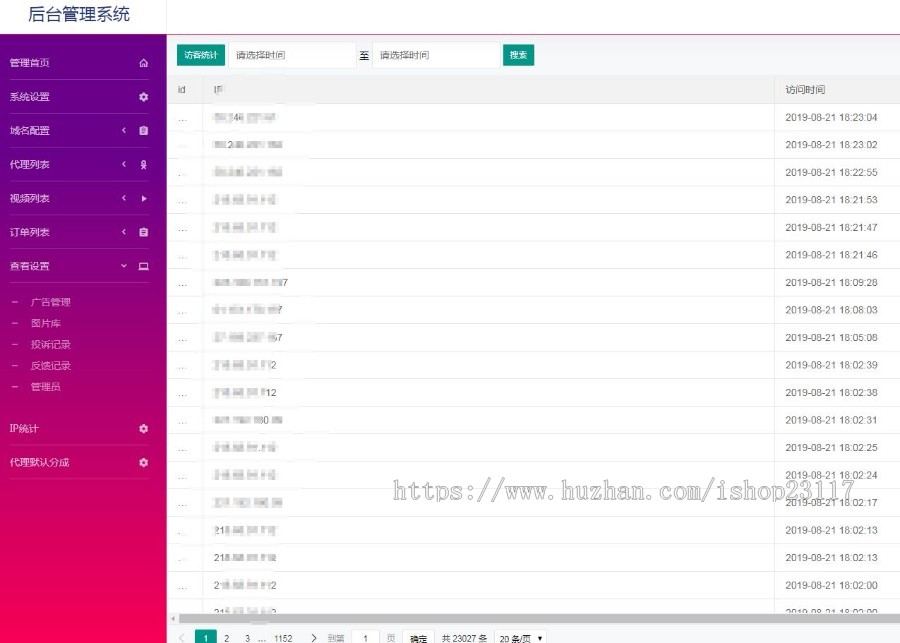Expand the 代理列表 submenu chevron
Image resolution: width=900 pixels, height=643 pixels.
point(124,164)
